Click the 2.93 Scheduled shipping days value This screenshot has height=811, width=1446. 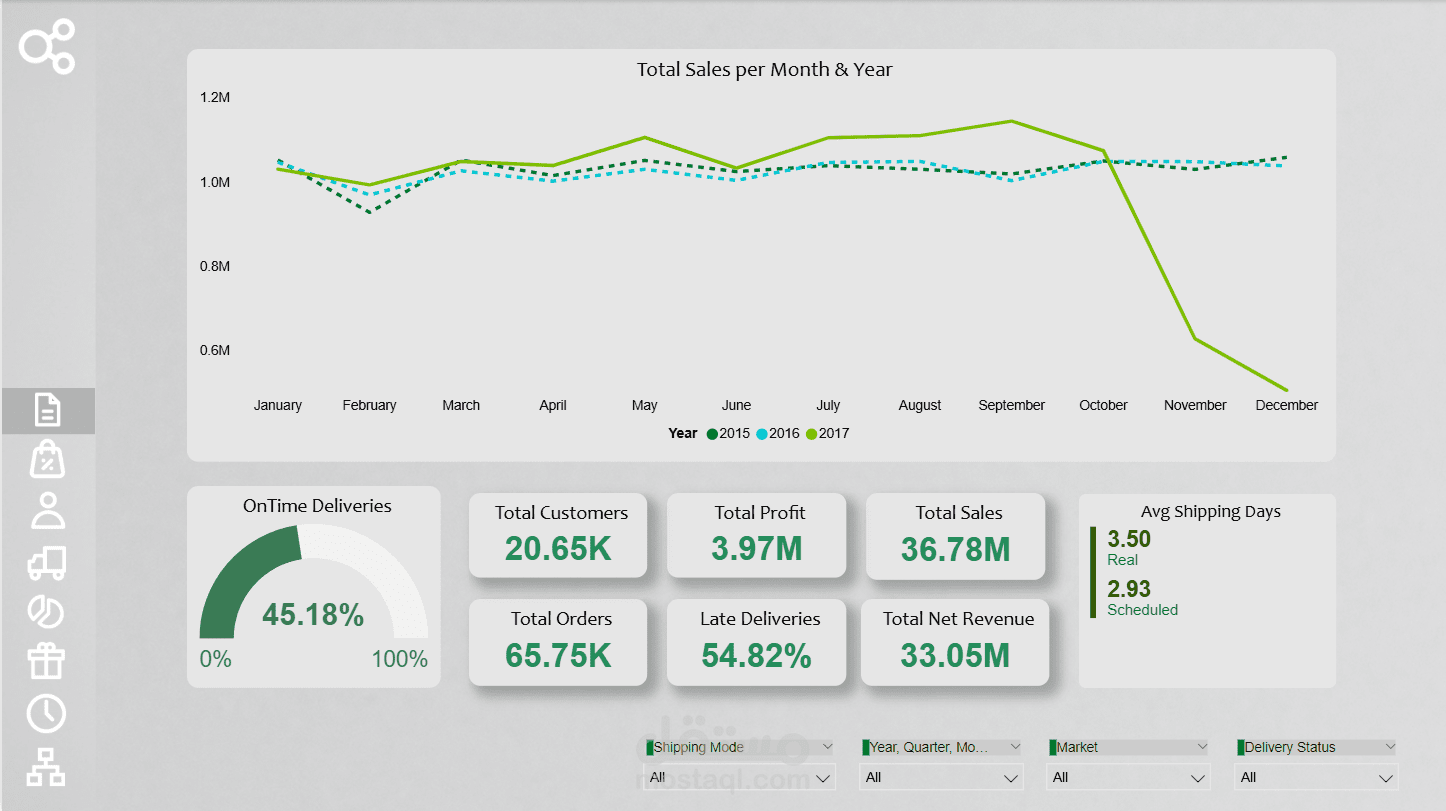[1129, 589]
